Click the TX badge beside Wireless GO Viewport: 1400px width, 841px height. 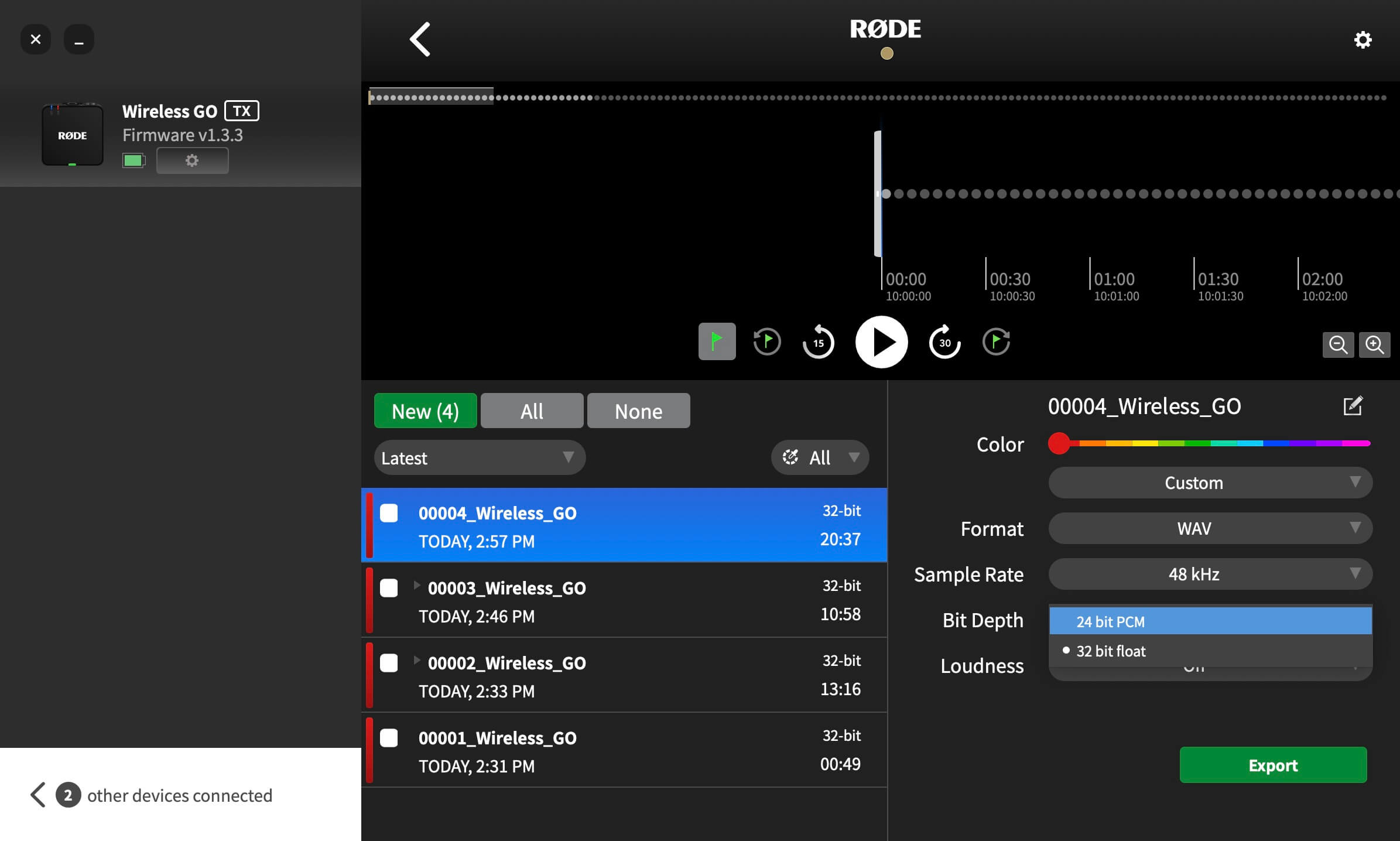[x=242, y=111]
